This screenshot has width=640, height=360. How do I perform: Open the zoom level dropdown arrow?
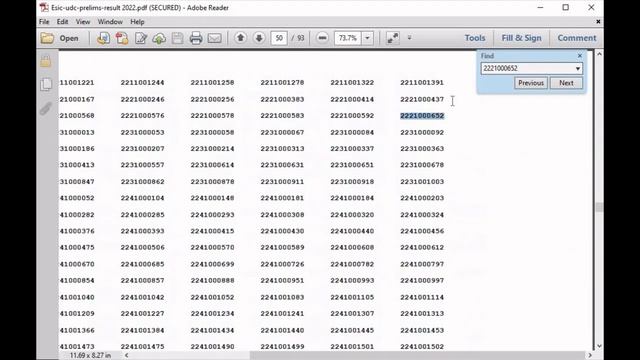click(x=367, y=38)
